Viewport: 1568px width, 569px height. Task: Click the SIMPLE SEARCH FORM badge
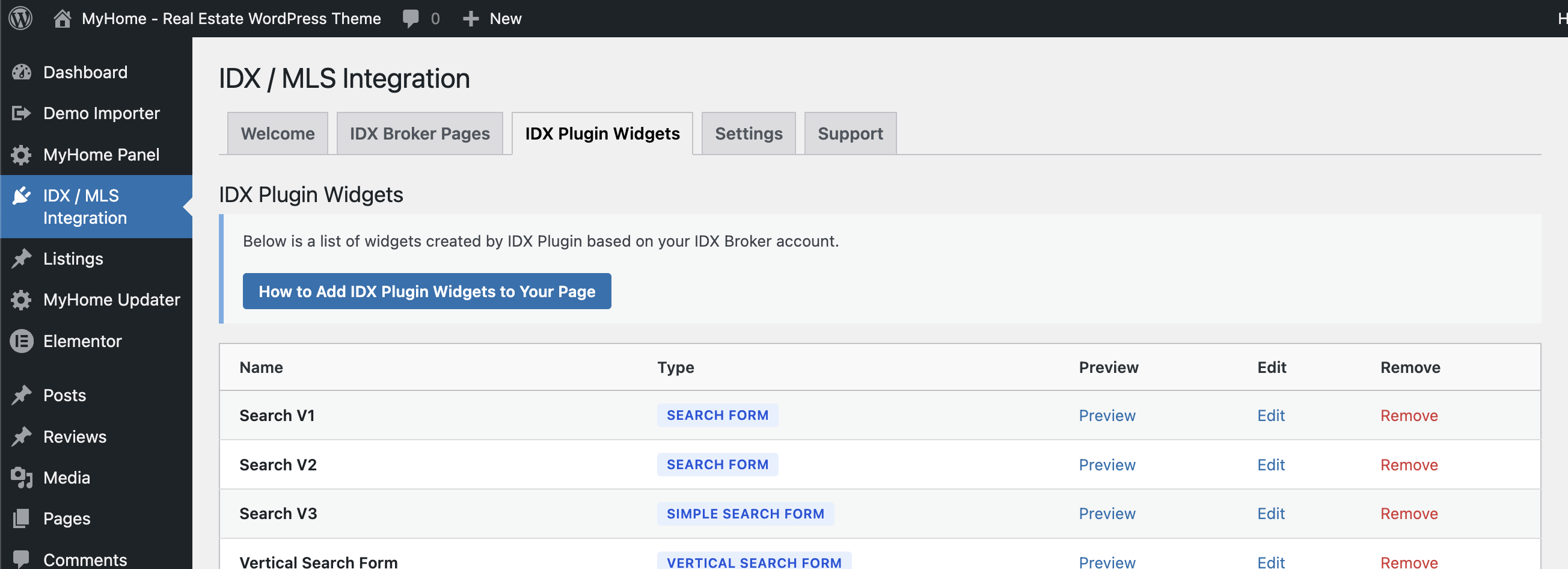pos(745,514)
